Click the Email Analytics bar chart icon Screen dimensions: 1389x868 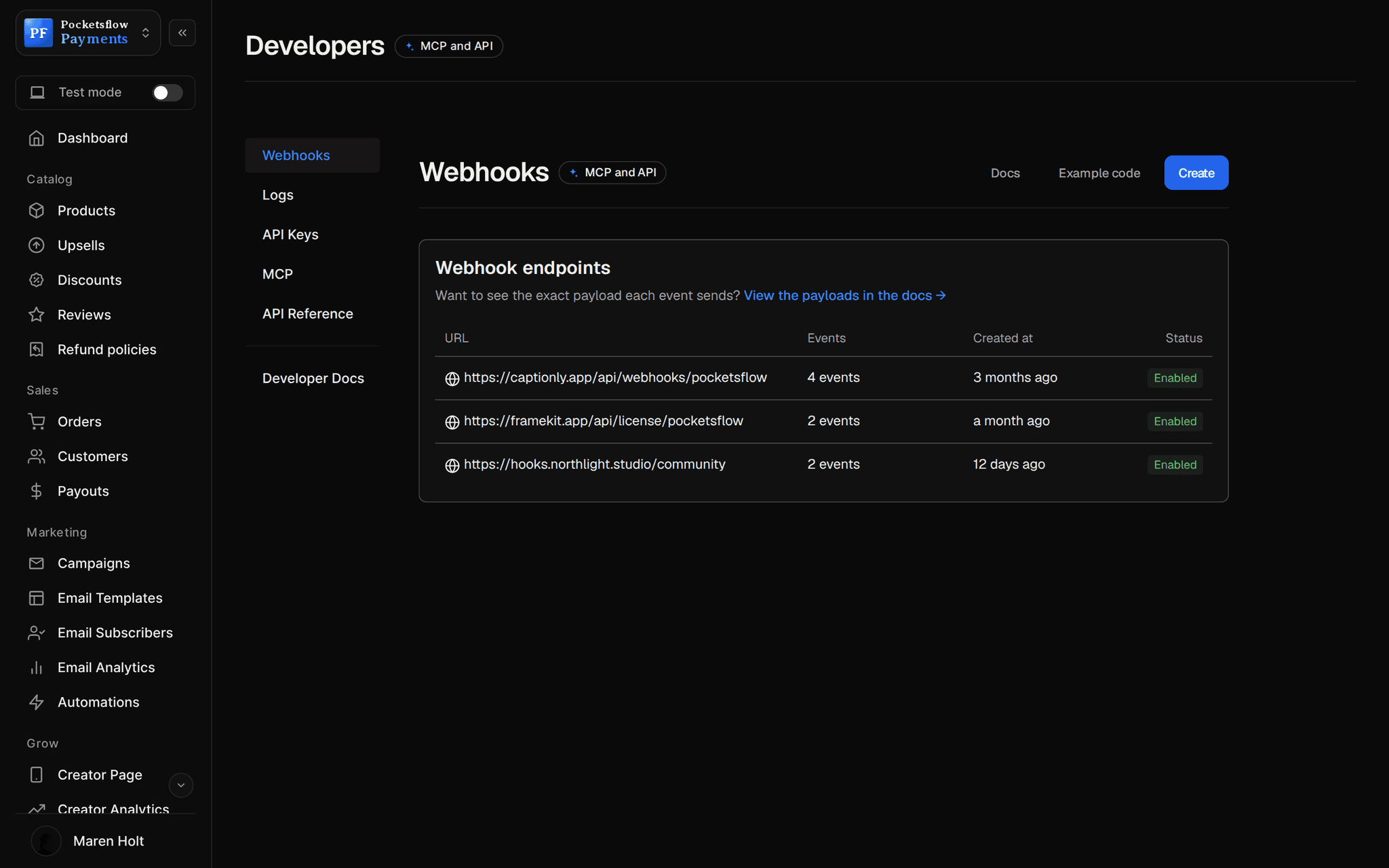pos(37,667)
